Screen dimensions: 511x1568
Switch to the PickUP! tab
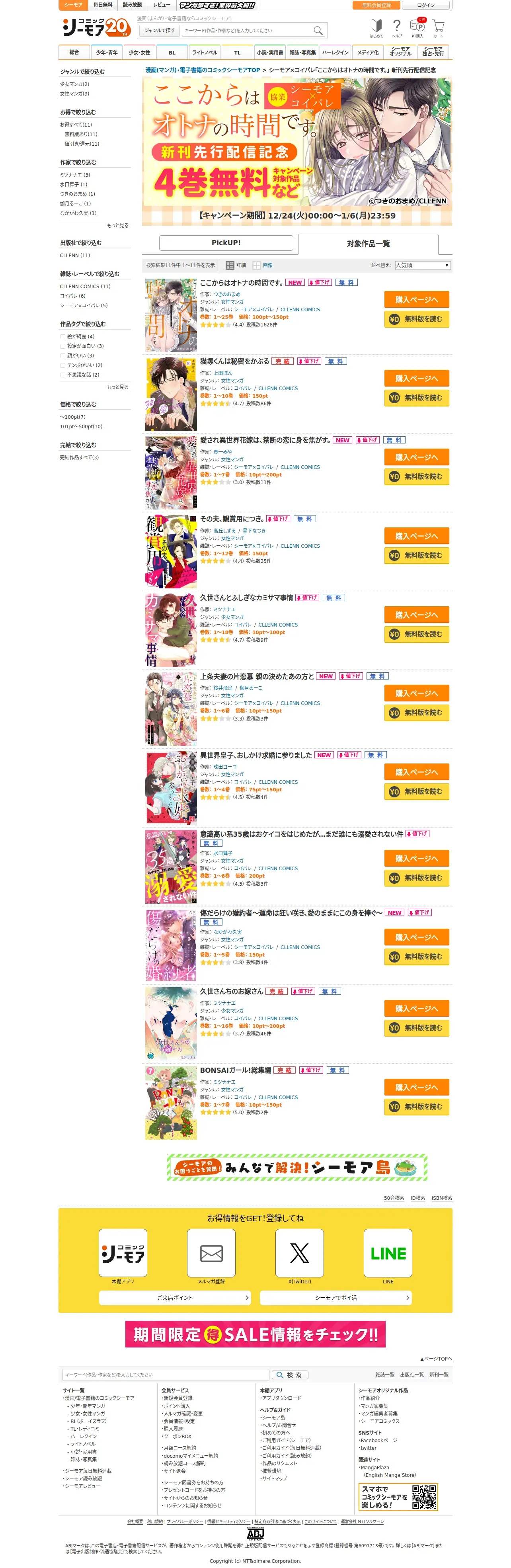[x=226, y=243]
